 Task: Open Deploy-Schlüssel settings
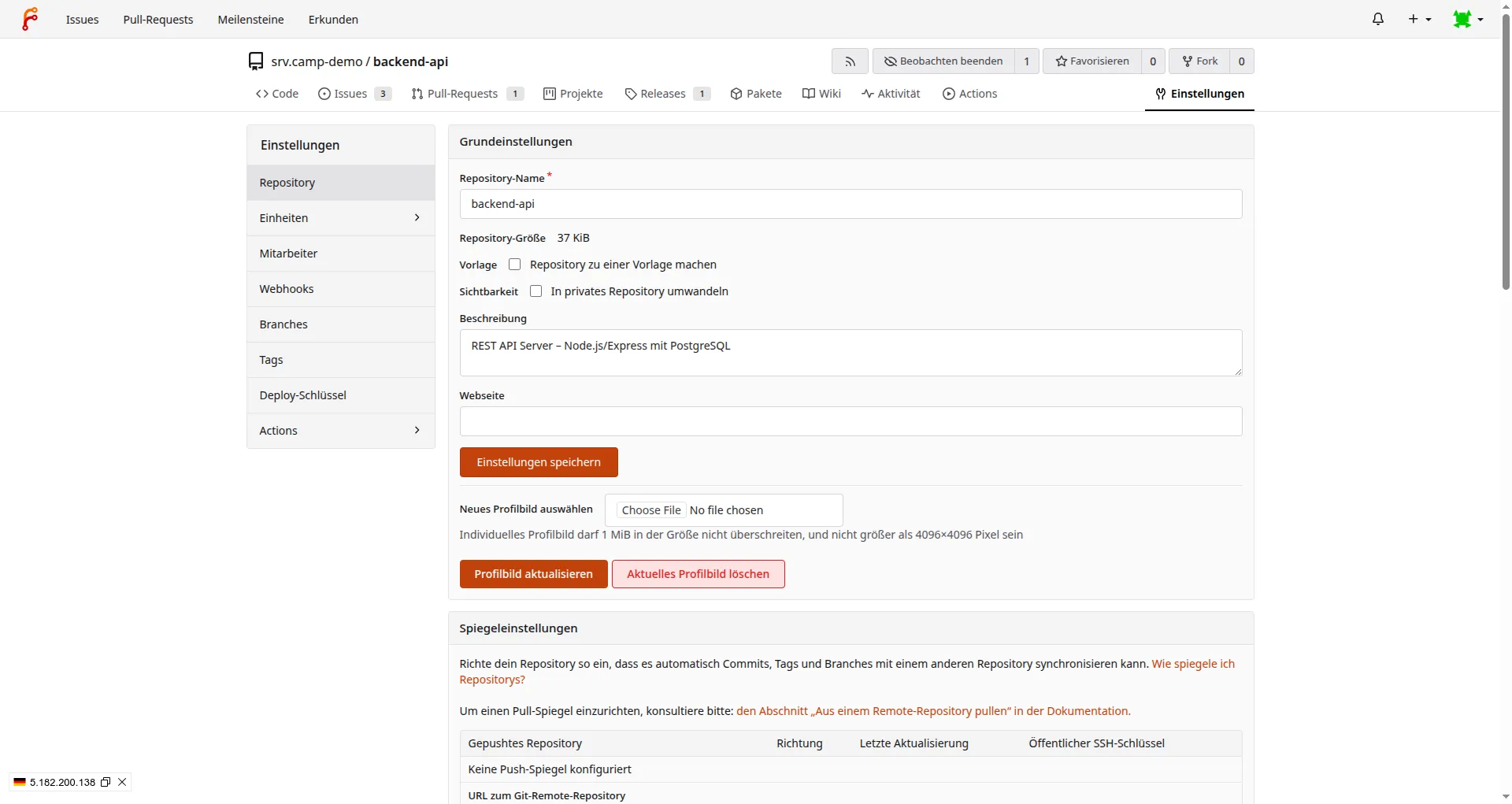(x=341, y=395)
